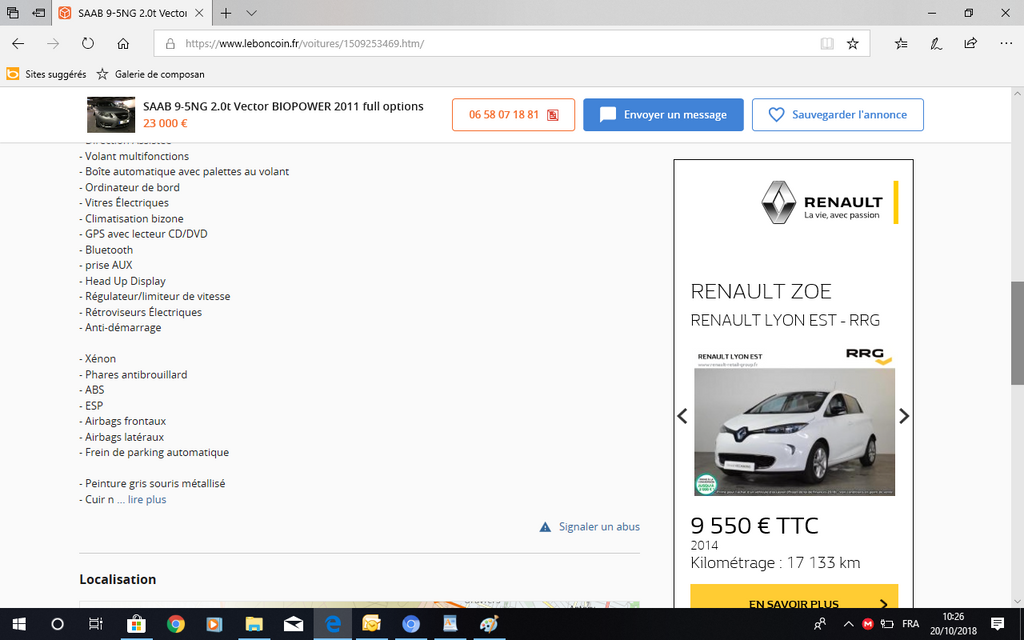
Task: Click Signaler un abus link
Action: (x=590, y=527)
